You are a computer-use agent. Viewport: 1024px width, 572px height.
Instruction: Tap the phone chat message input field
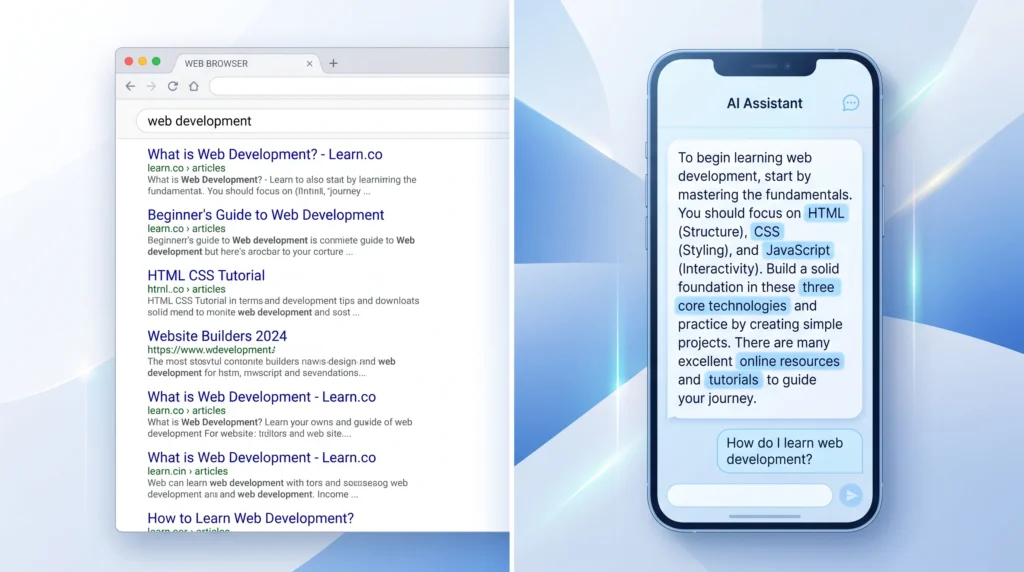tap(750, 496)
